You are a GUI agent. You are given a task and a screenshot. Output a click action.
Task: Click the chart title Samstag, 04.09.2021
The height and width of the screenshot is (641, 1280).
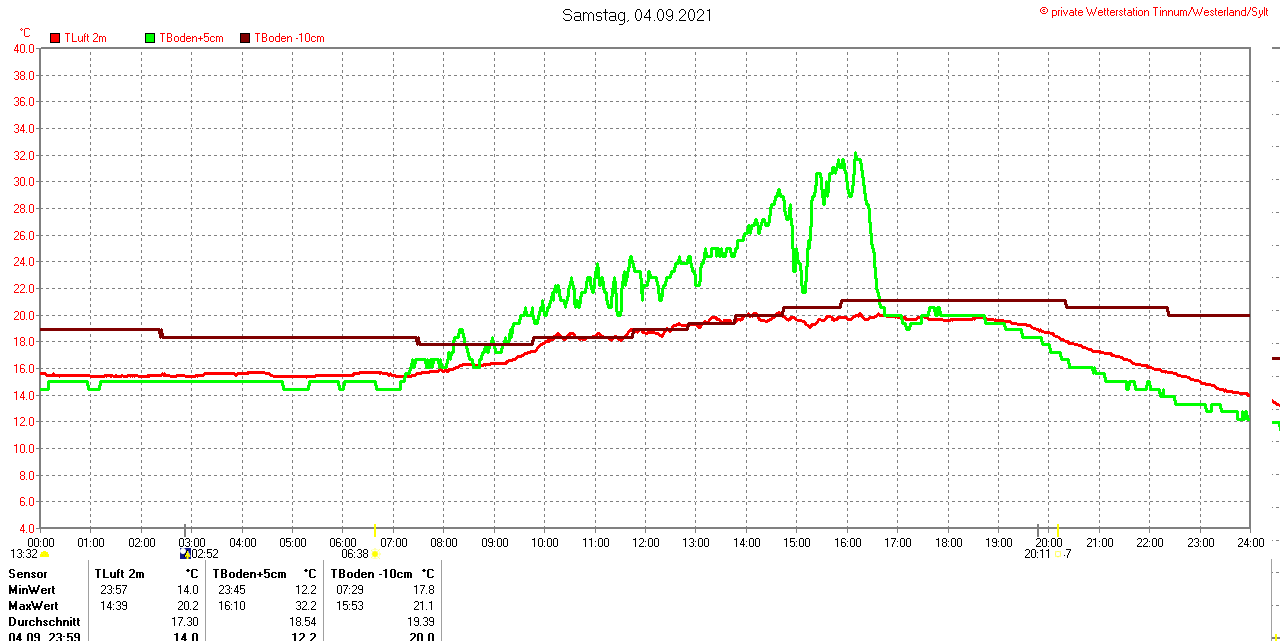(x=637, y=15)
